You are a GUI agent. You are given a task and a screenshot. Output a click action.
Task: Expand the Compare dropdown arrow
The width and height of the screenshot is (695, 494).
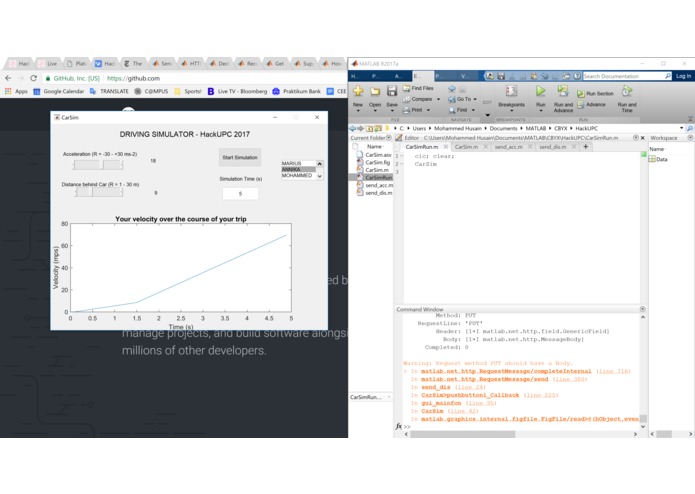(438, 99)
